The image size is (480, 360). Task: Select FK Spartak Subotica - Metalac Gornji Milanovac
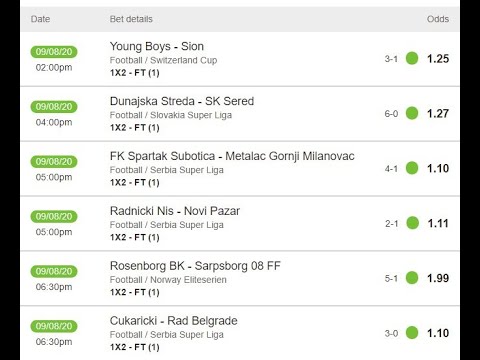pos(232,156)
